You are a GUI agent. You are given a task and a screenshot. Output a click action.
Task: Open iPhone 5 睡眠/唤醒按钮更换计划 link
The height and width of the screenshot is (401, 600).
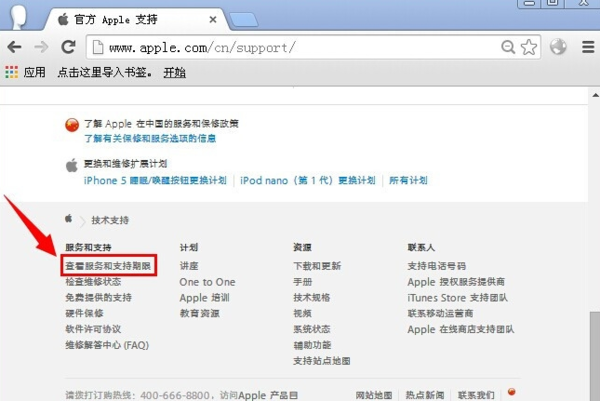click(155, 180)
